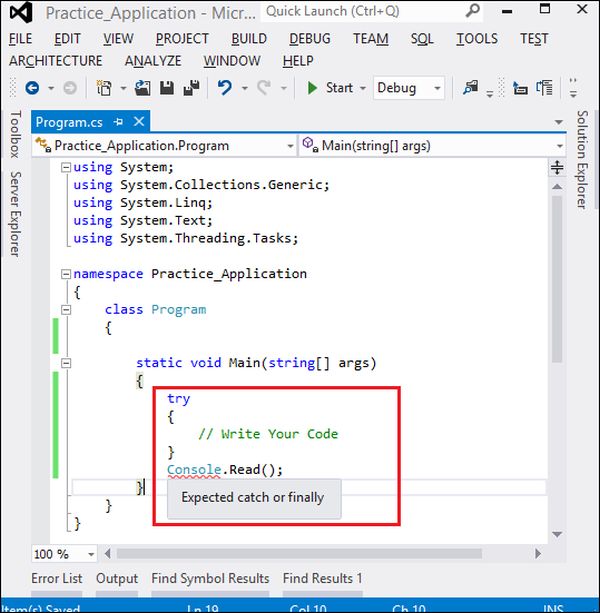The image size is (600, 613).
Task: Open the SQL menu
Action: pyautogui.click(x=422, y=39)
